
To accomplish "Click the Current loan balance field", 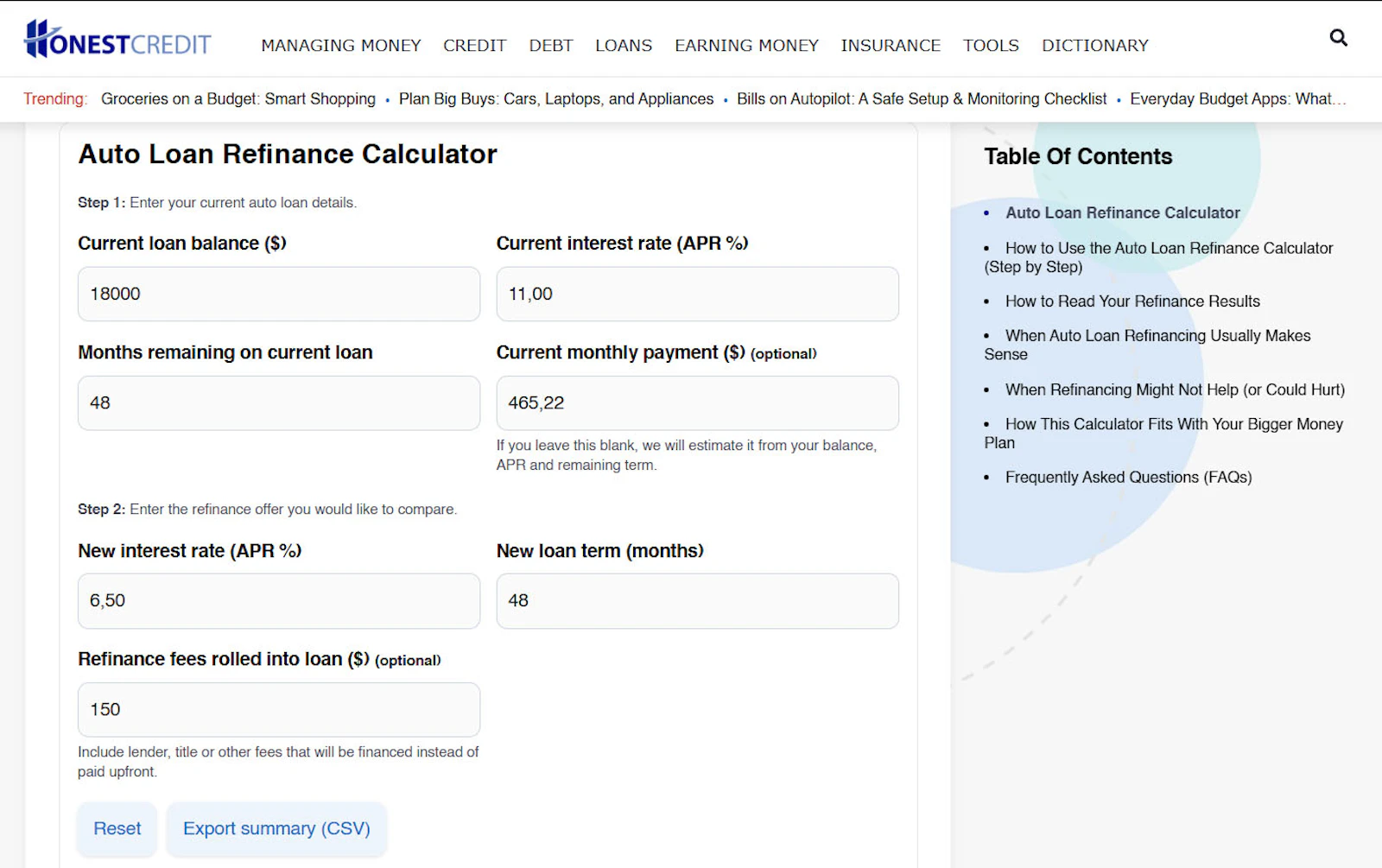I will coord(279,294).
